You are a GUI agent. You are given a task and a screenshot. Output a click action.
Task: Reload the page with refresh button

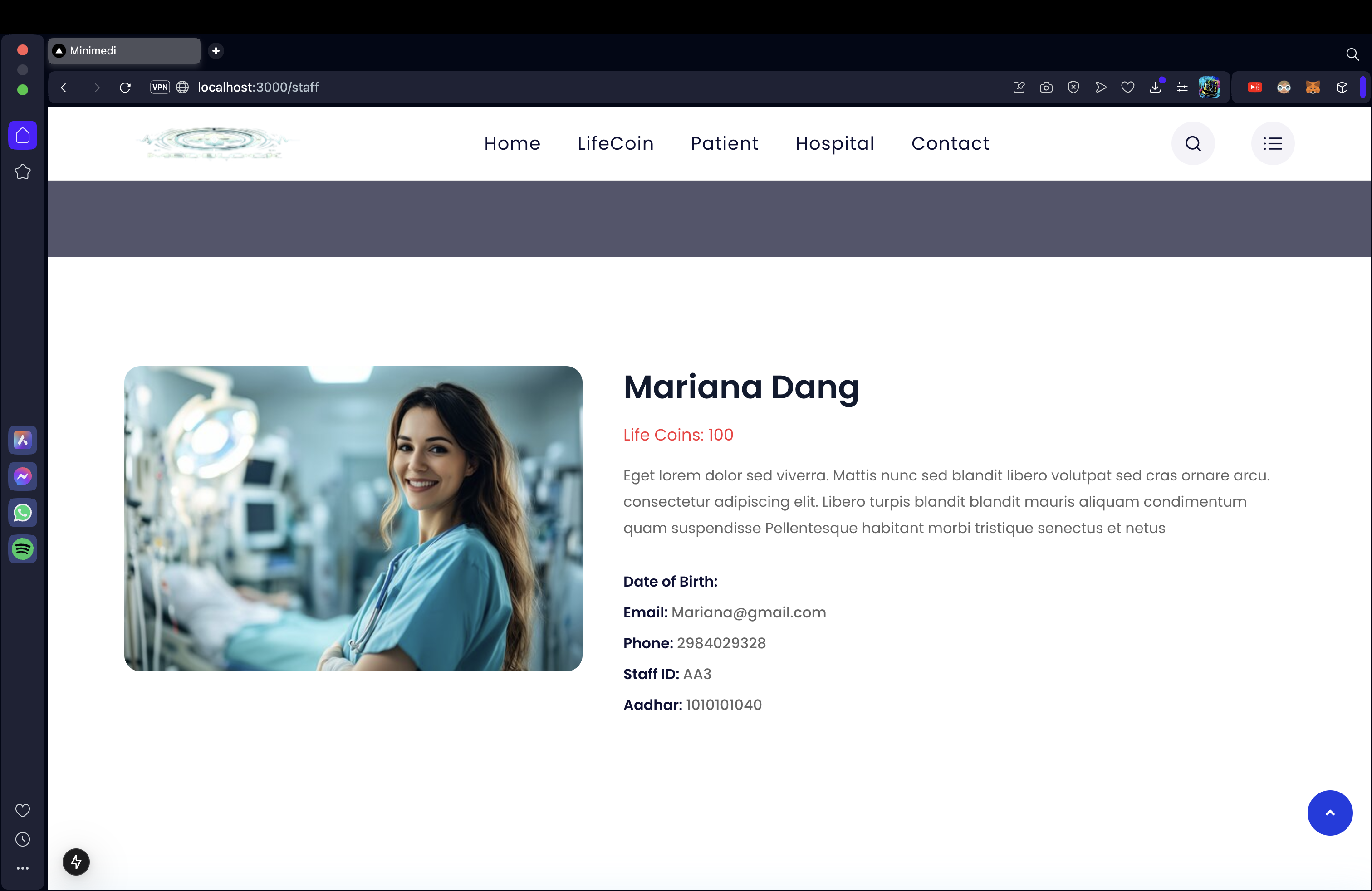[x=125, y=87]
